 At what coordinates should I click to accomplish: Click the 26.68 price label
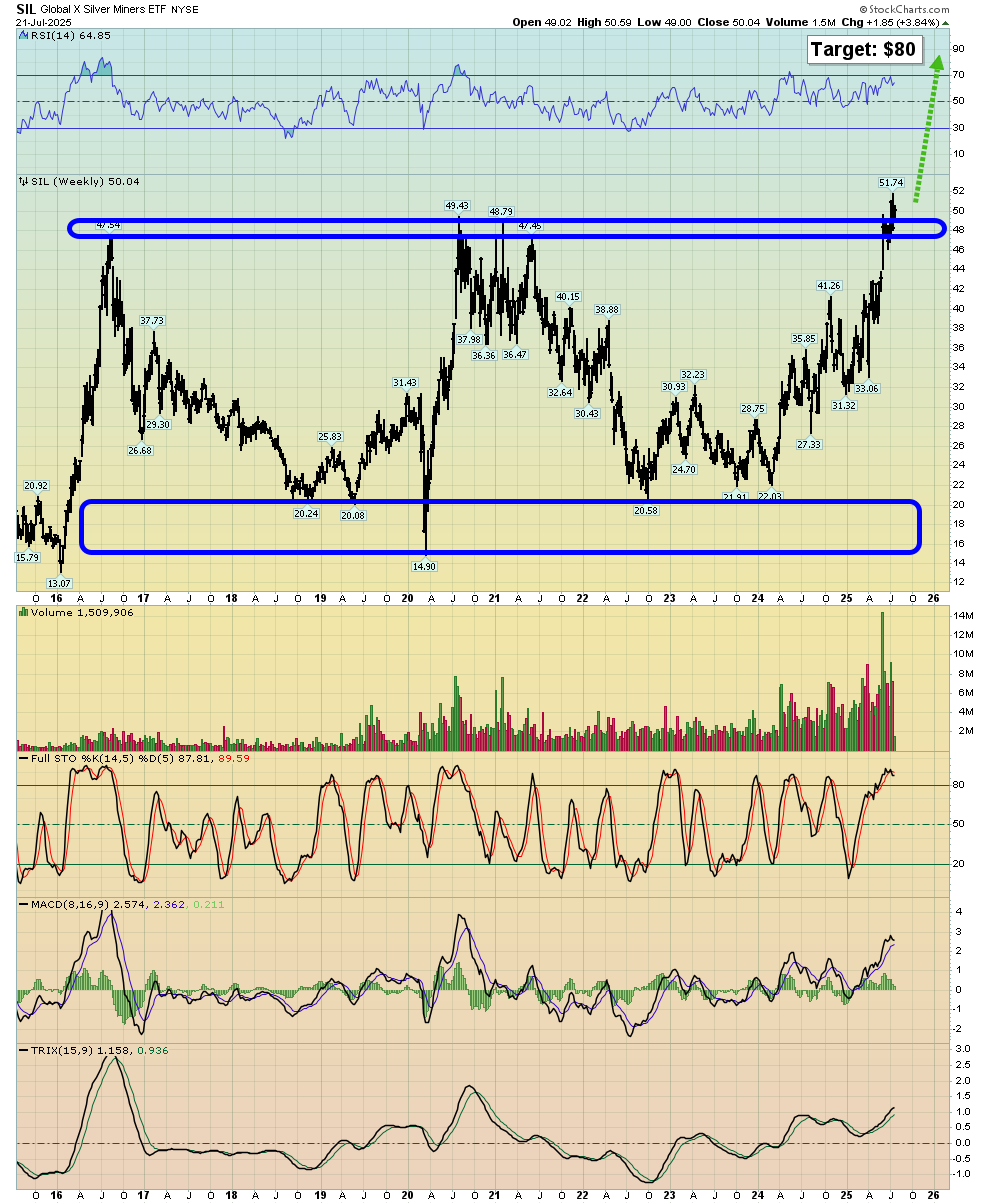[140, 451]
